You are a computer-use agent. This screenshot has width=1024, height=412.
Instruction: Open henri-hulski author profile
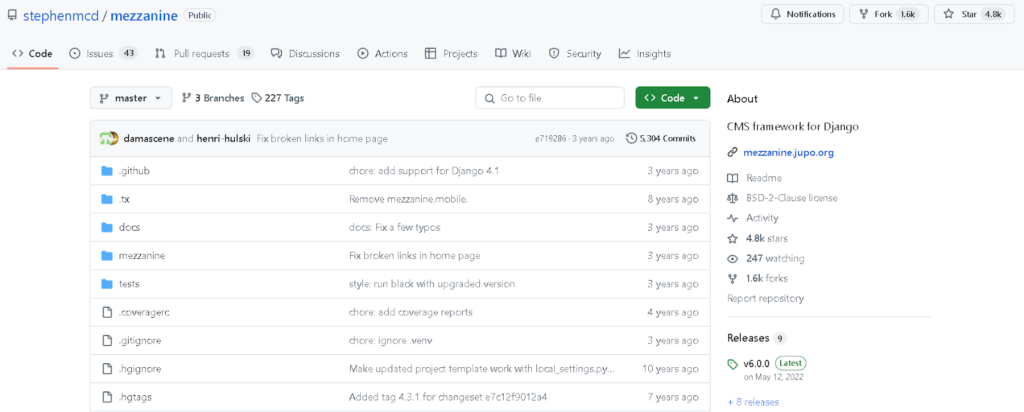tap(223, 138)
